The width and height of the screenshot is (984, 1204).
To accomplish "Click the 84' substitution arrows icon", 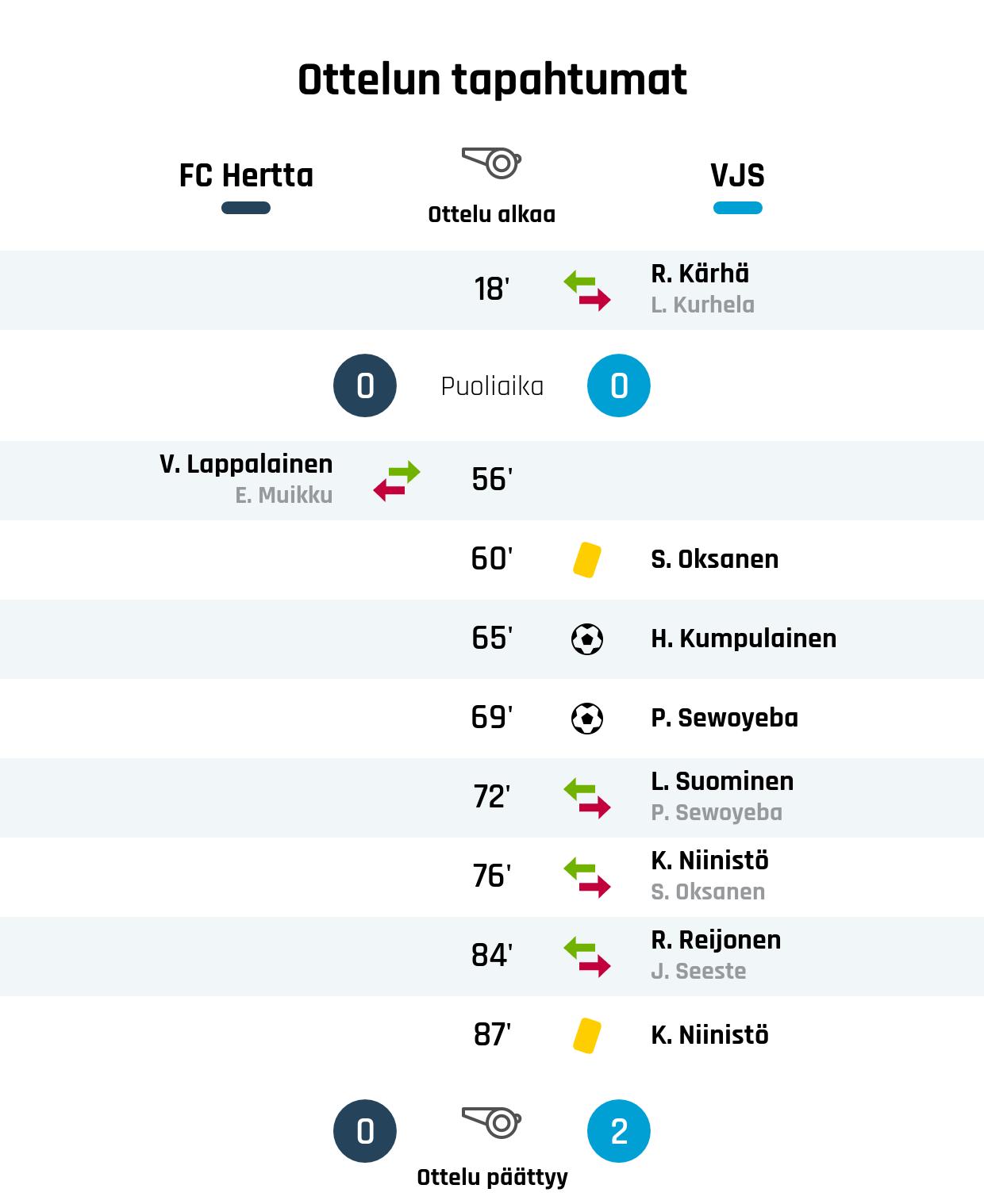I will [587, 957].
